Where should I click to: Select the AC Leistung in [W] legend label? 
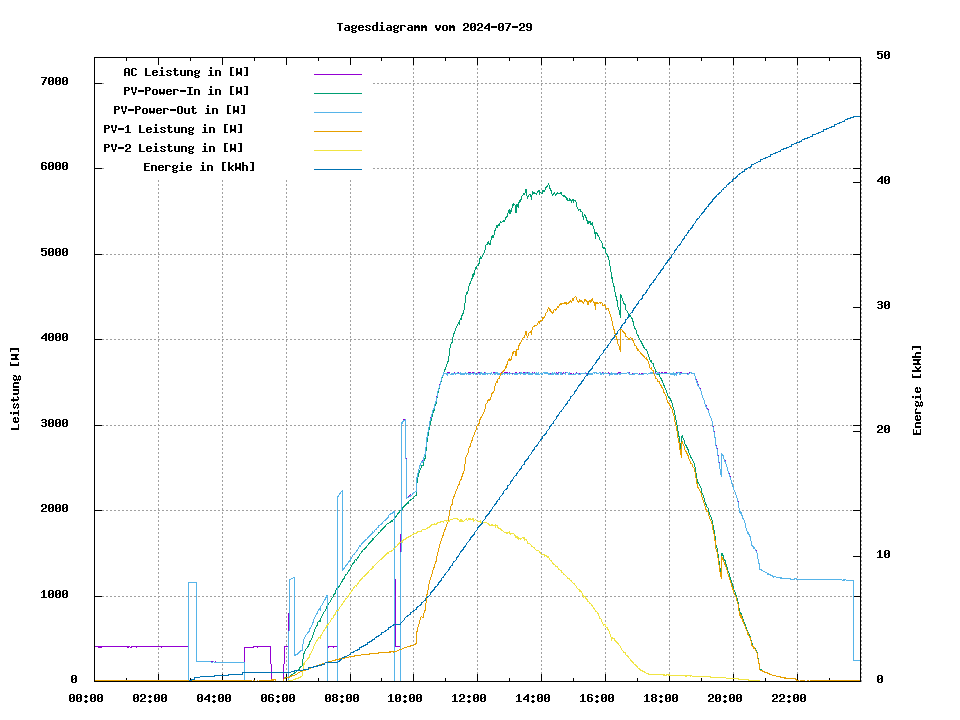click(186, 72)
